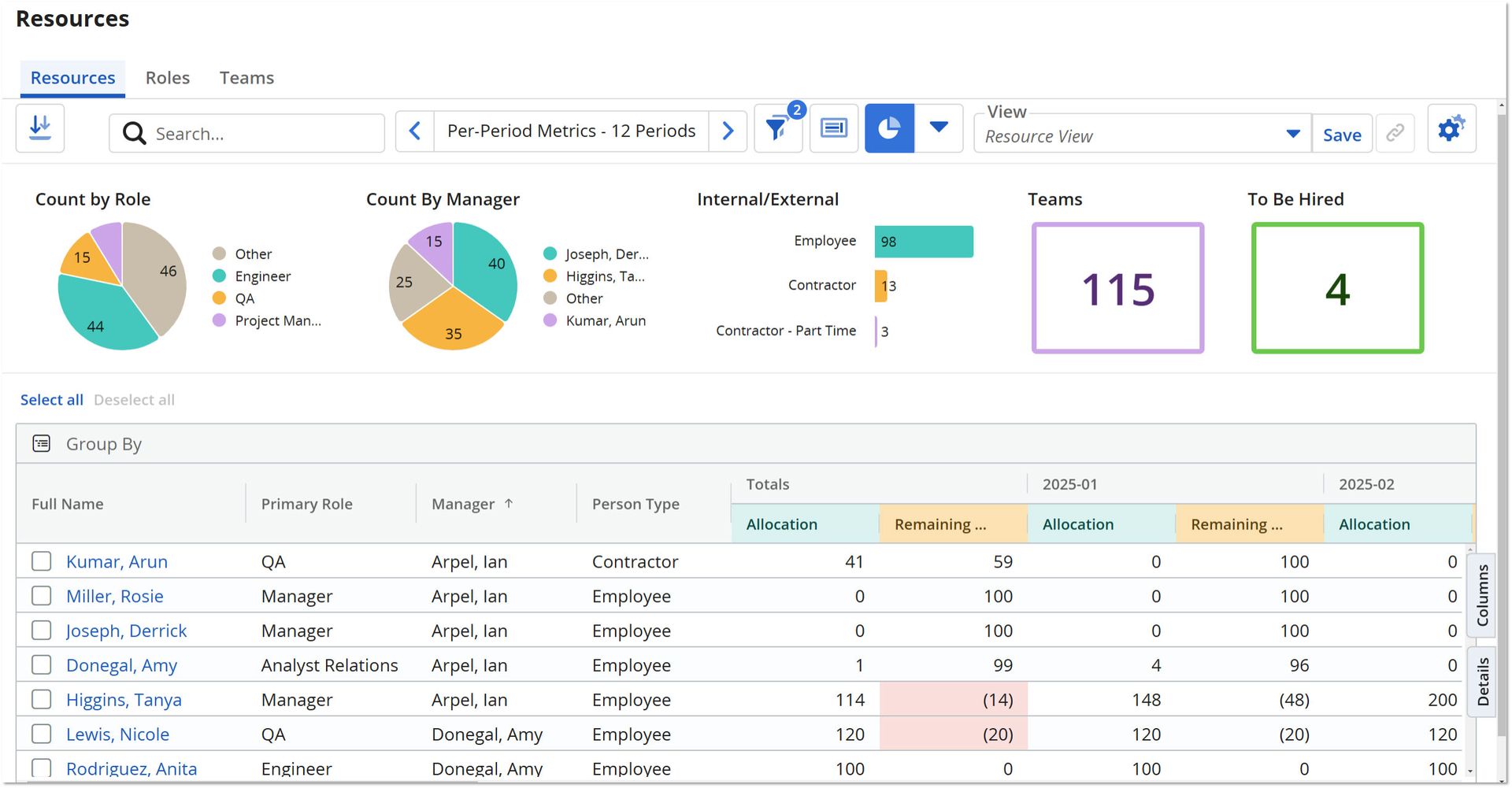Click the copy link icon
The image size is (1512, 788).
coord(1395,133)
